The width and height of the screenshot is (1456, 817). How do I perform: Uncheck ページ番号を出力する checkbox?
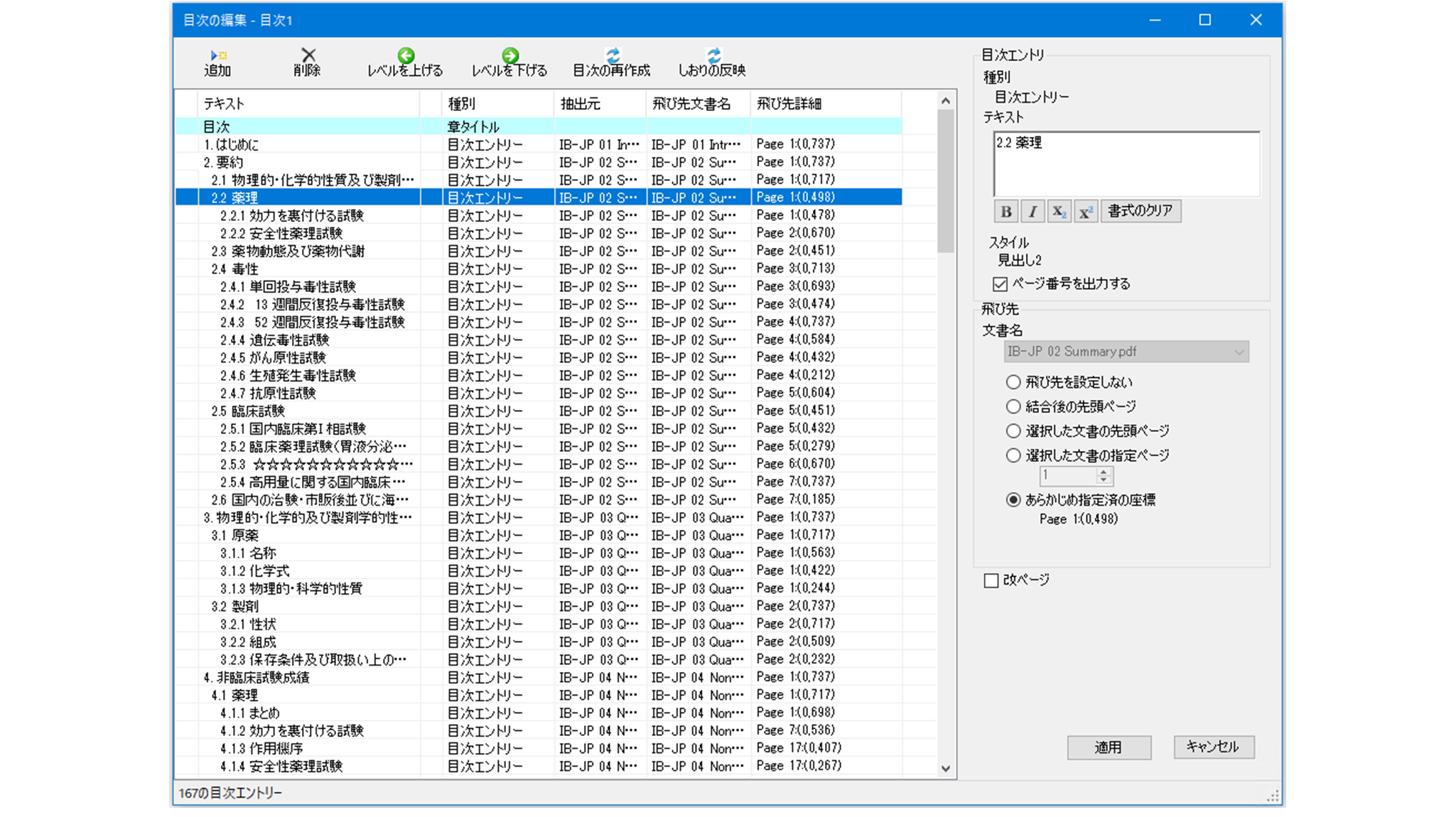[1000, 284]
